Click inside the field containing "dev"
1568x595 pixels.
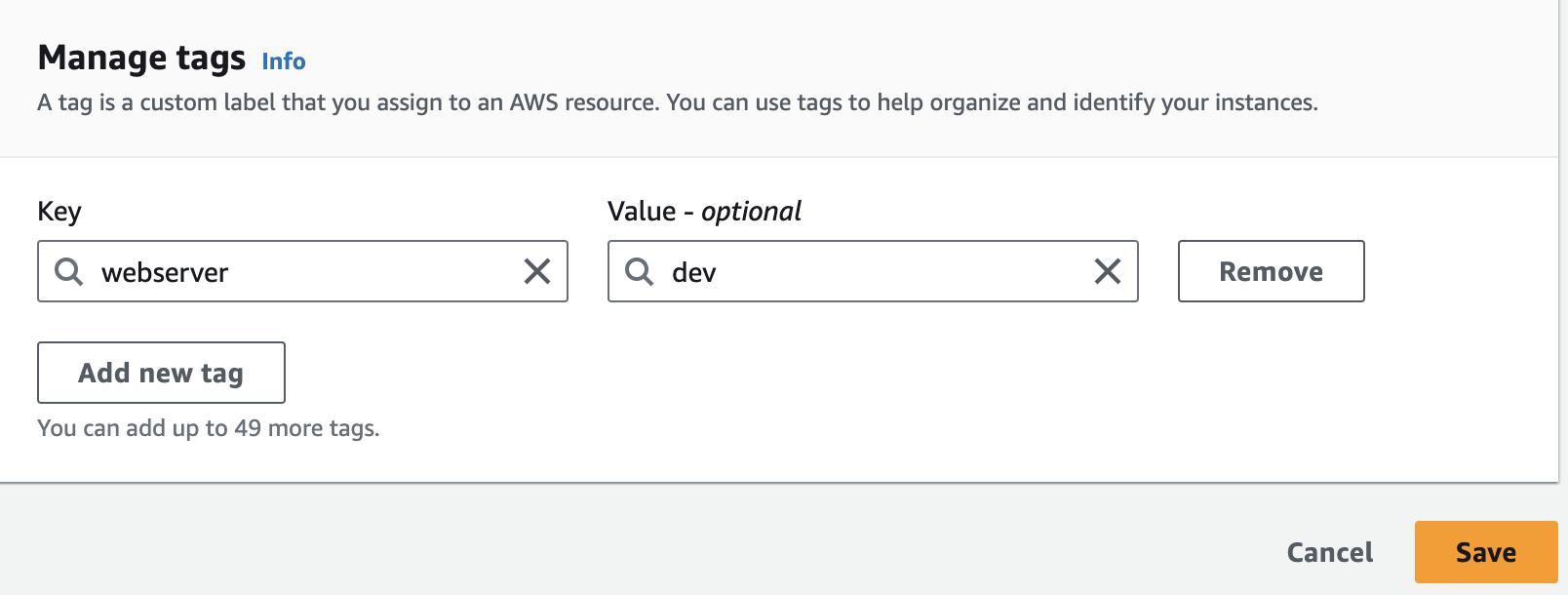868,272
